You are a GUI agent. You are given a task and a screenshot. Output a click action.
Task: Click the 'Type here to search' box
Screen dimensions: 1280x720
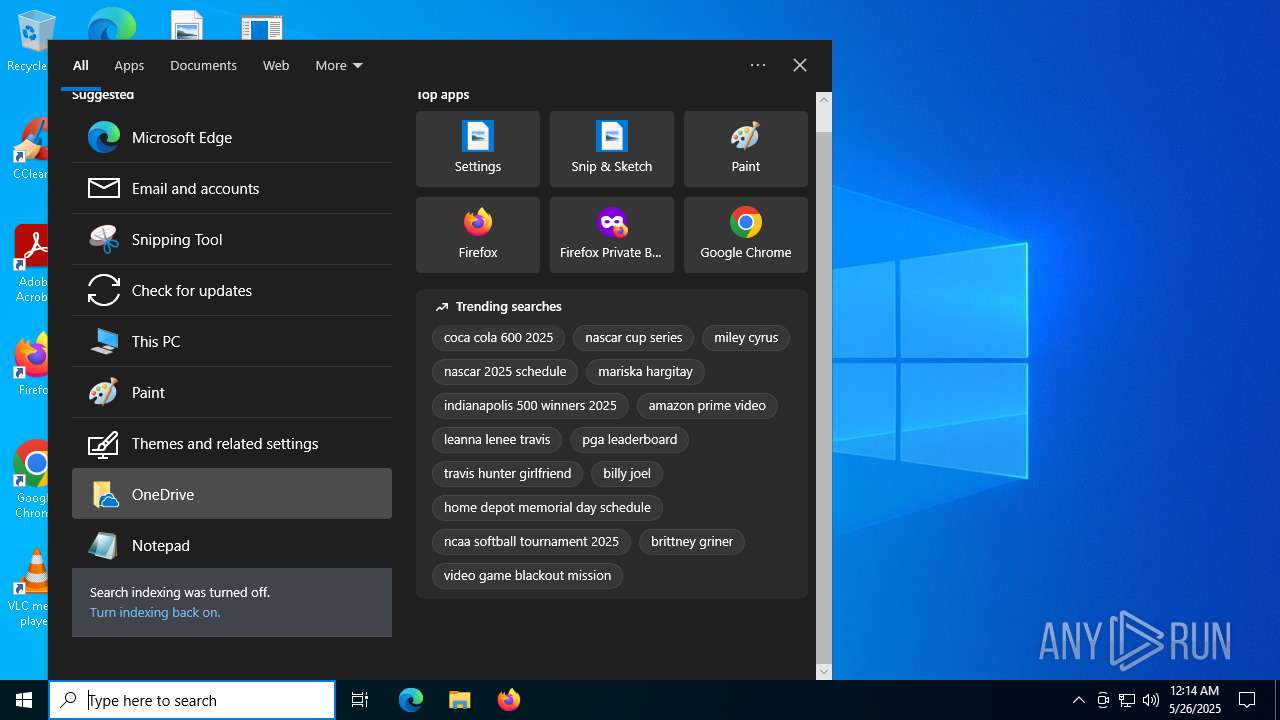192,700
